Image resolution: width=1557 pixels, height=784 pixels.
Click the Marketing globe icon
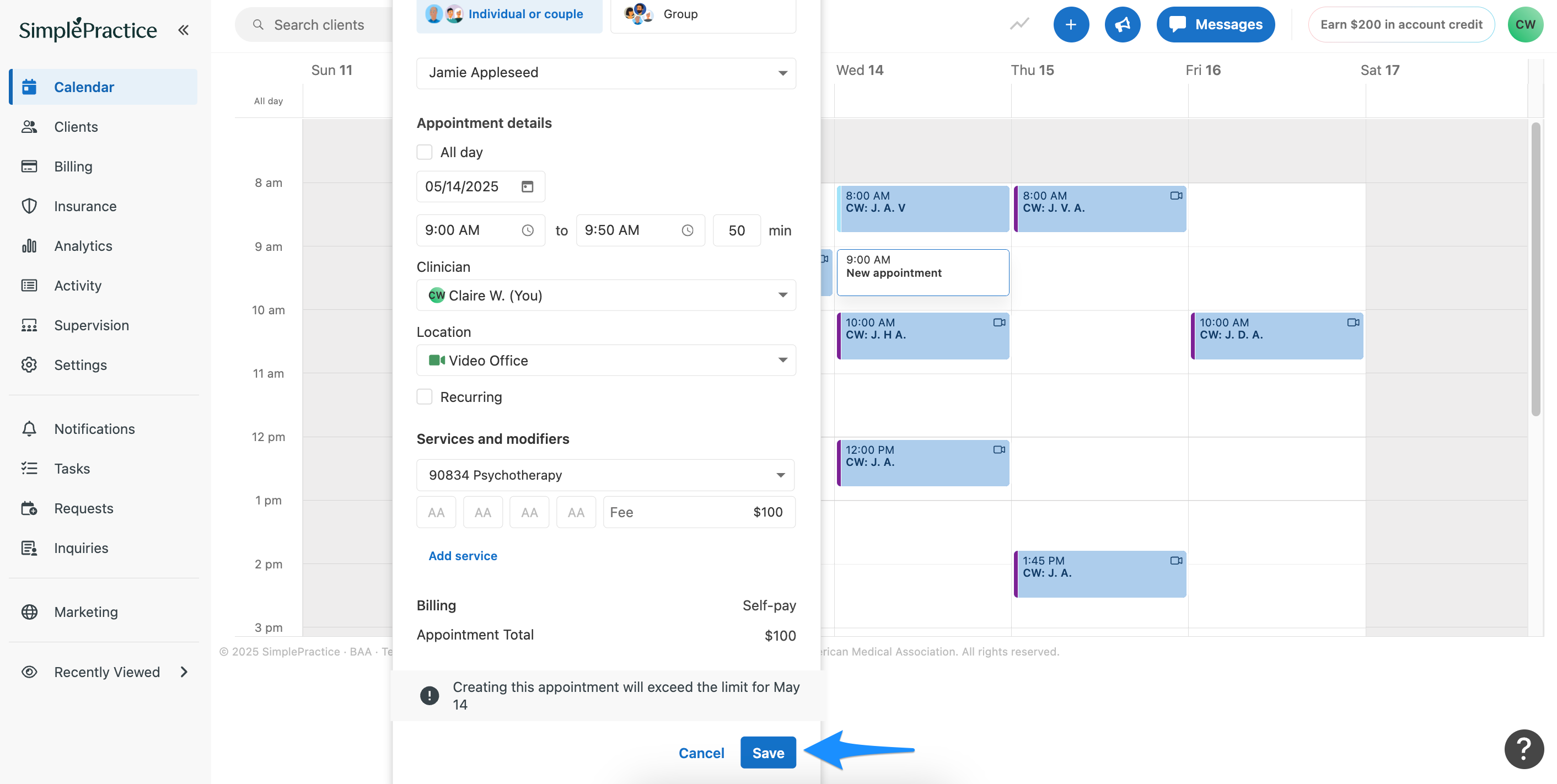tap(29, 612)
